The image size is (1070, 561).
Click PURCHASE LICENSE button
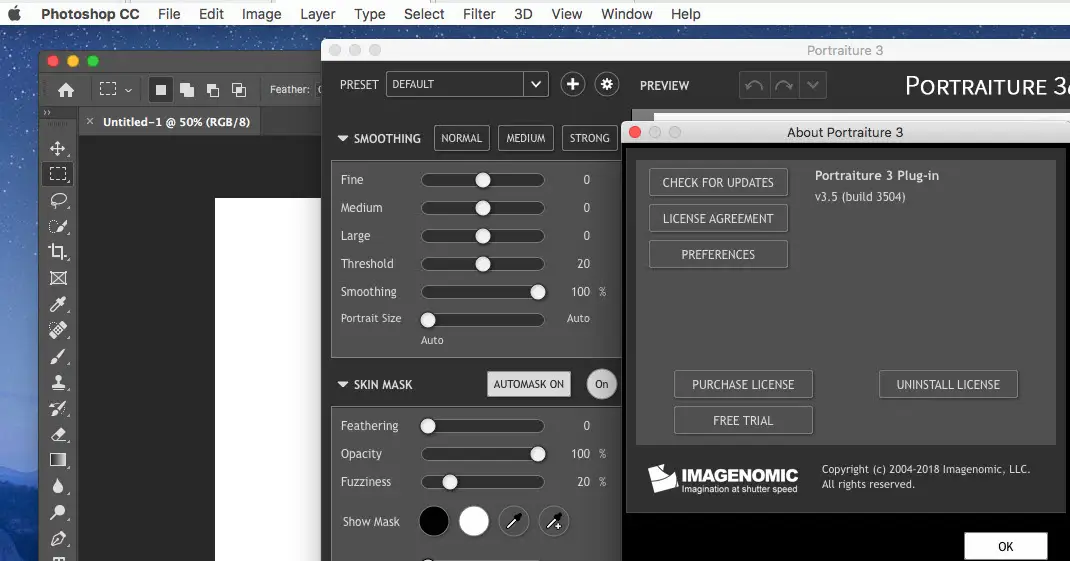pos(743,384)
